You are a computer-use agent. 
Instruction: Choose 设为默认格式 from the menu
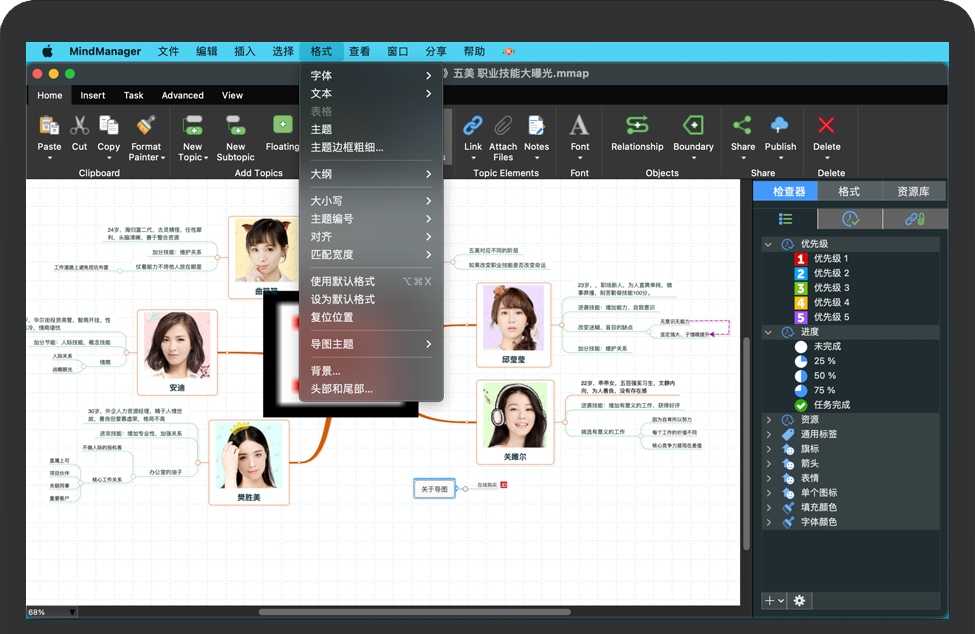point(343,299)
